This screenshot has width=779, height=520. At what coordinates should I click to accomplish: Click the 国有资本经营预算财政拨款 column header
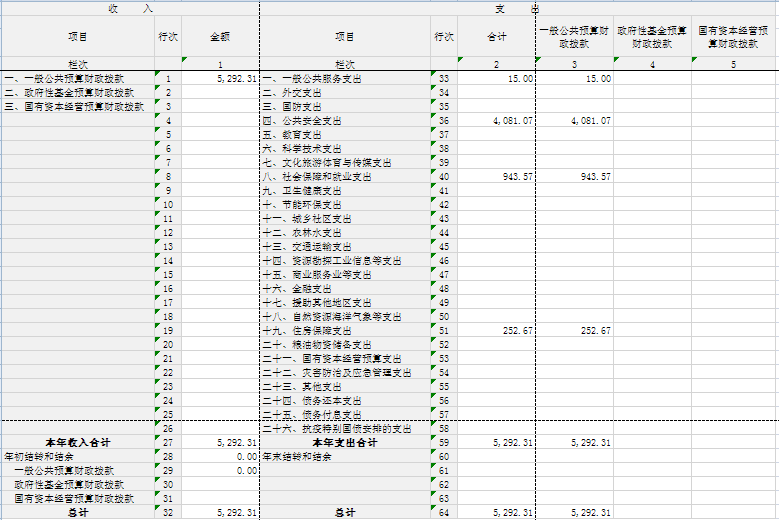pos(734,37)
